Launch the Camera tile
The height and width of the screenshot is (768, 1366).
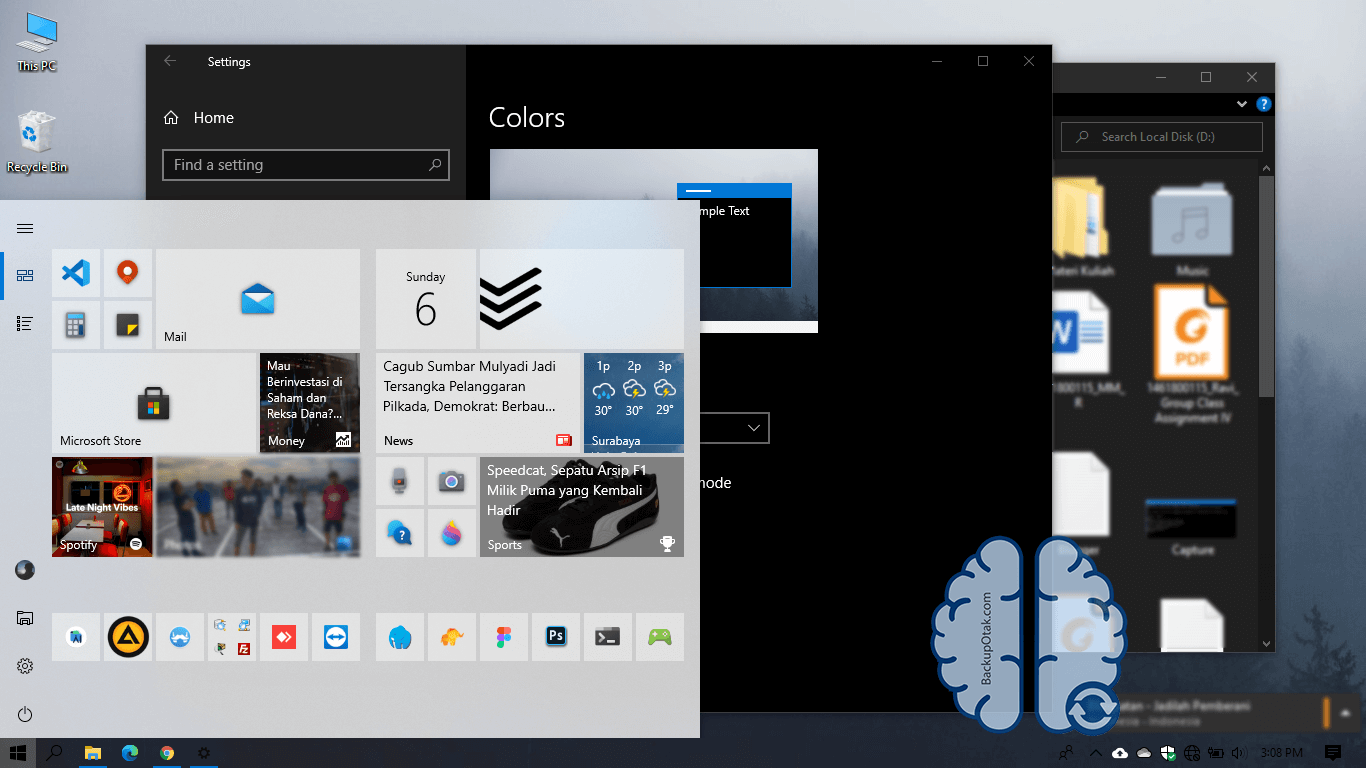[x=452, y=481]
